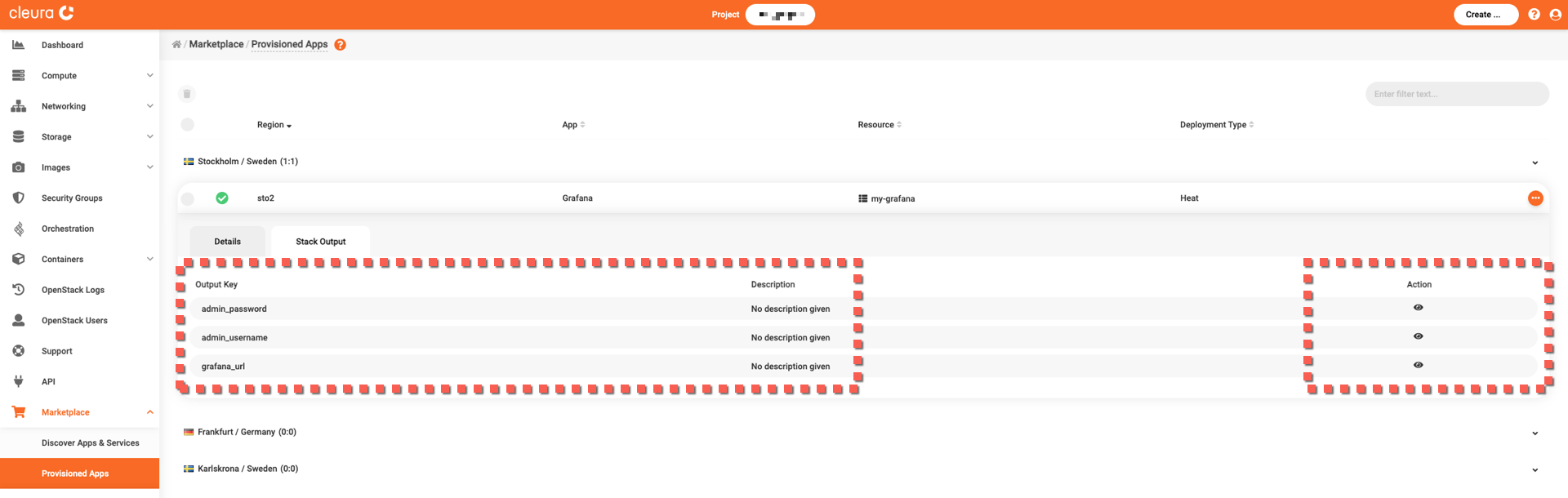
Task: Click the orange actions menu for sto2
Action: 1535,198
